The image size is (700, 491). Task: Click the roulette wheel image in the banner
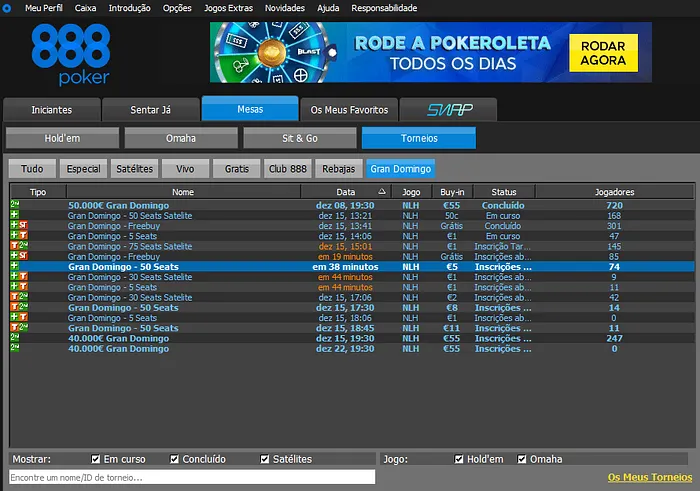coord(273,52)
